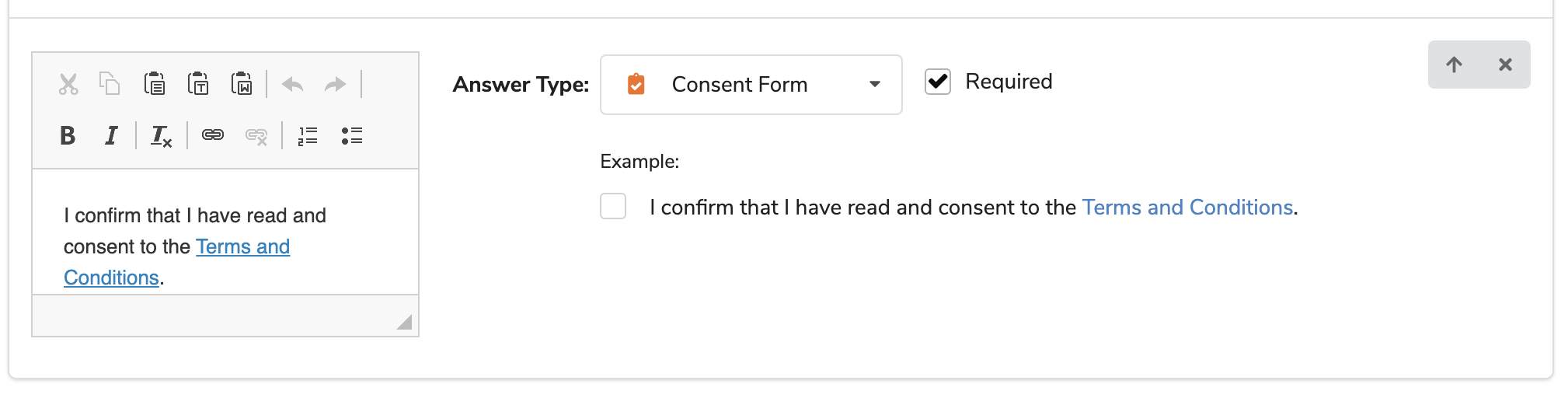Open the Answer Type dropdown
The height and width of the screenshot is (398, 1568).
(751, 85)
